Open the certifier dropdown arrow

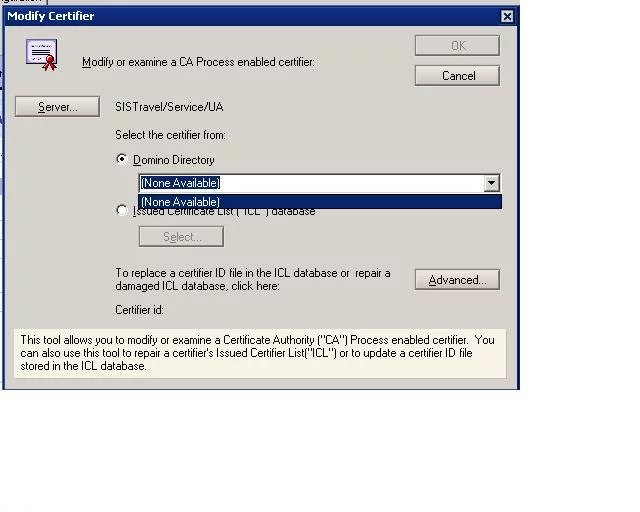[490, 183]
